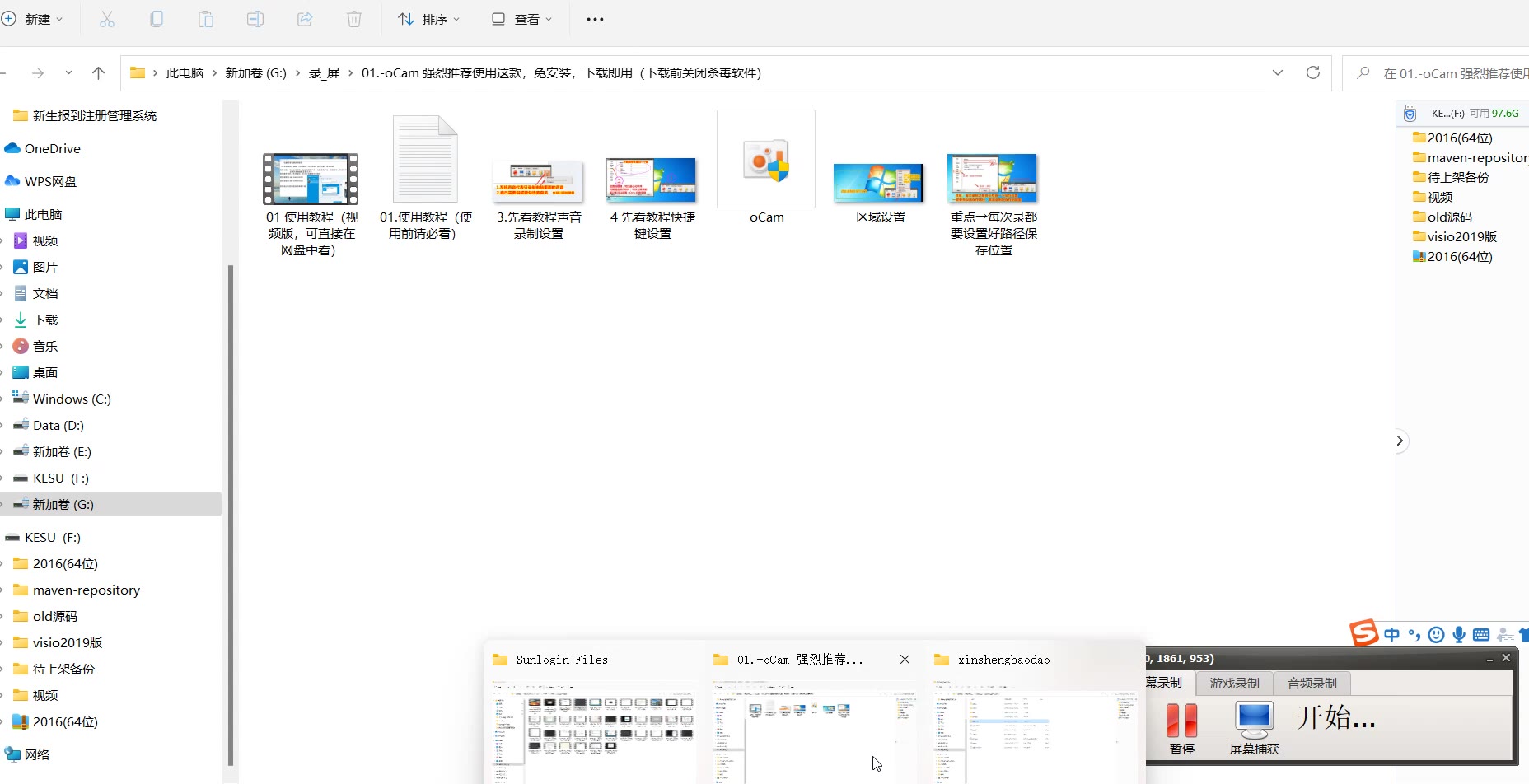This screenshot has height=784, width=1529.
Task: Click the Delete trash bin icon
Action: point(354,19)
